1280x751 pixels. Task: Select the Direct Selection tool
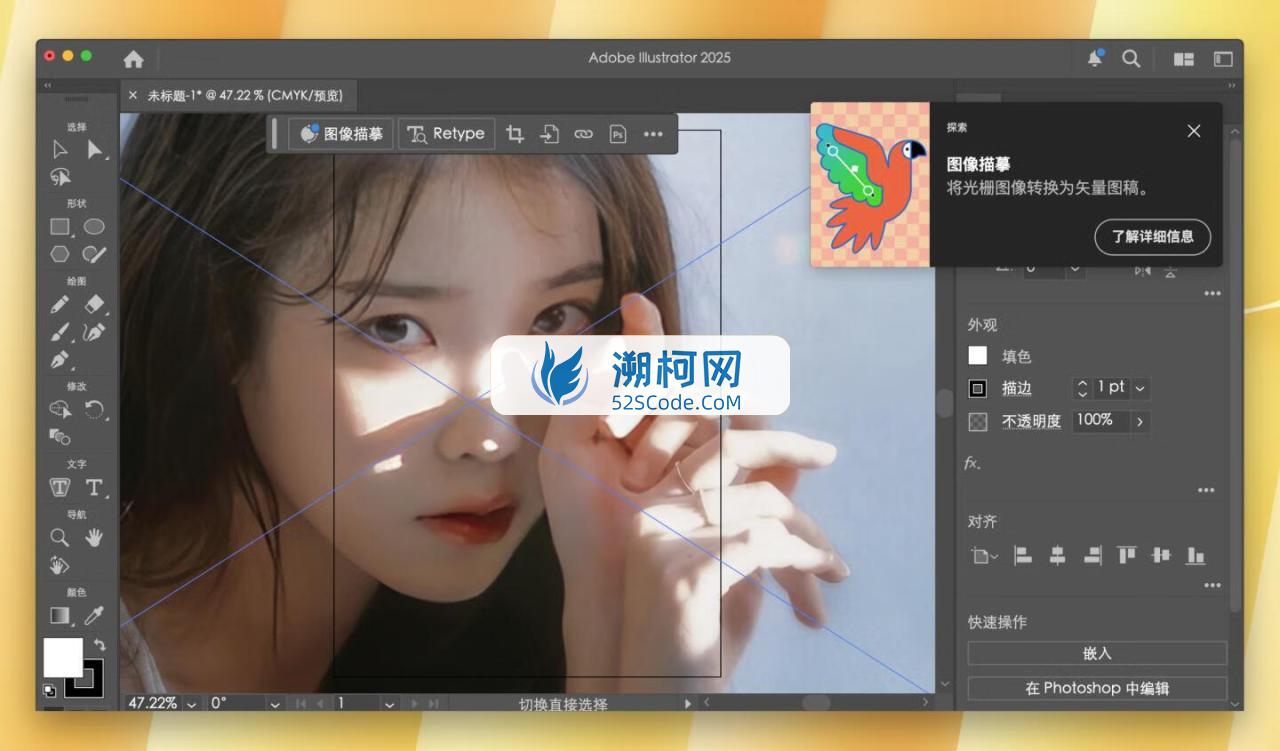(x=94, y=150)
